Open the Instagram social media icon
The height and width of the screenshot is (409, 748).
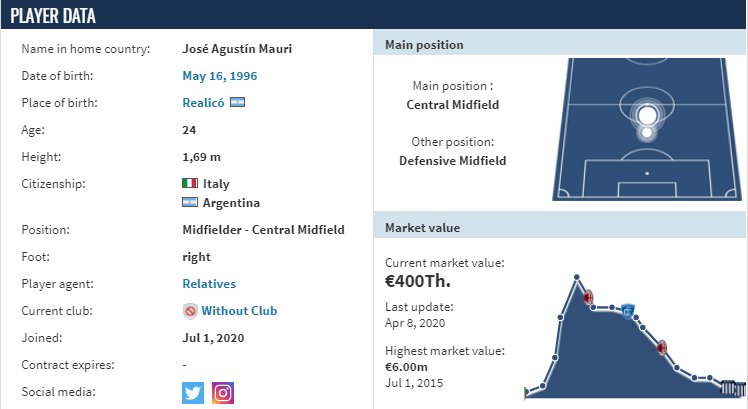point(223,393)
